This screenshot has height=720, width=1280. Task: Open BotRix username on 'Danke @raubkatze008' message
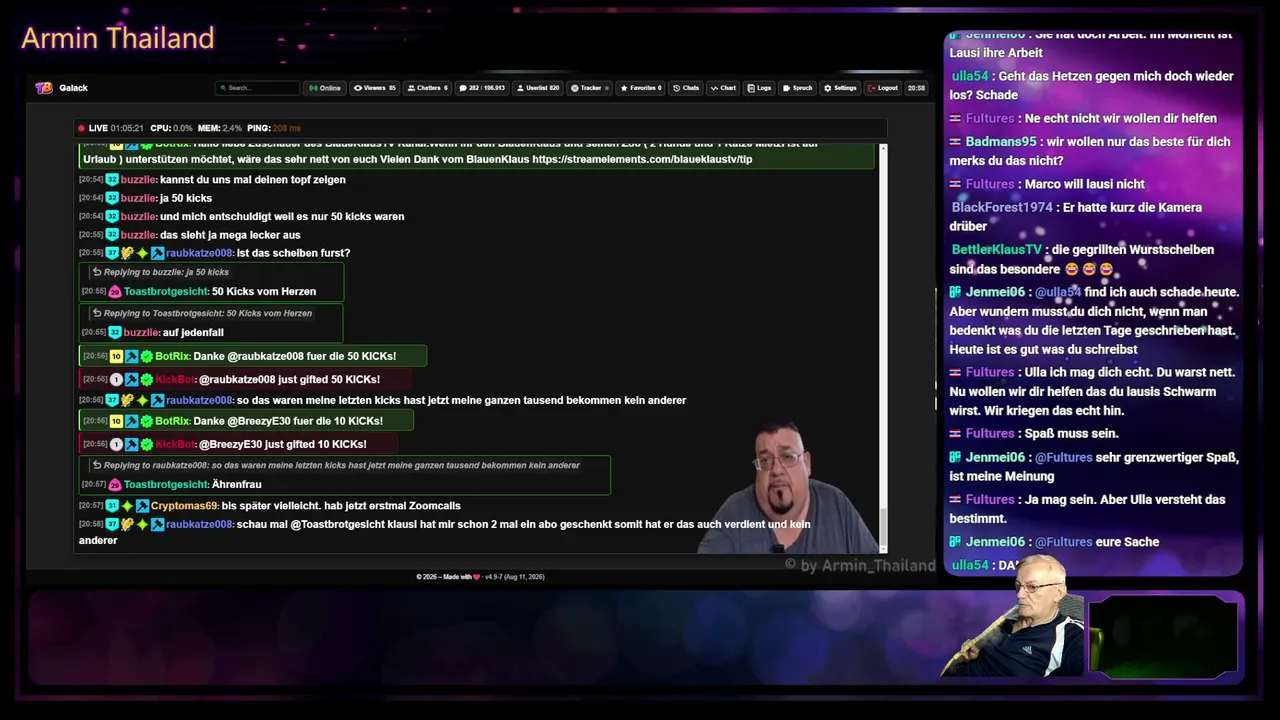pos(172,356)
